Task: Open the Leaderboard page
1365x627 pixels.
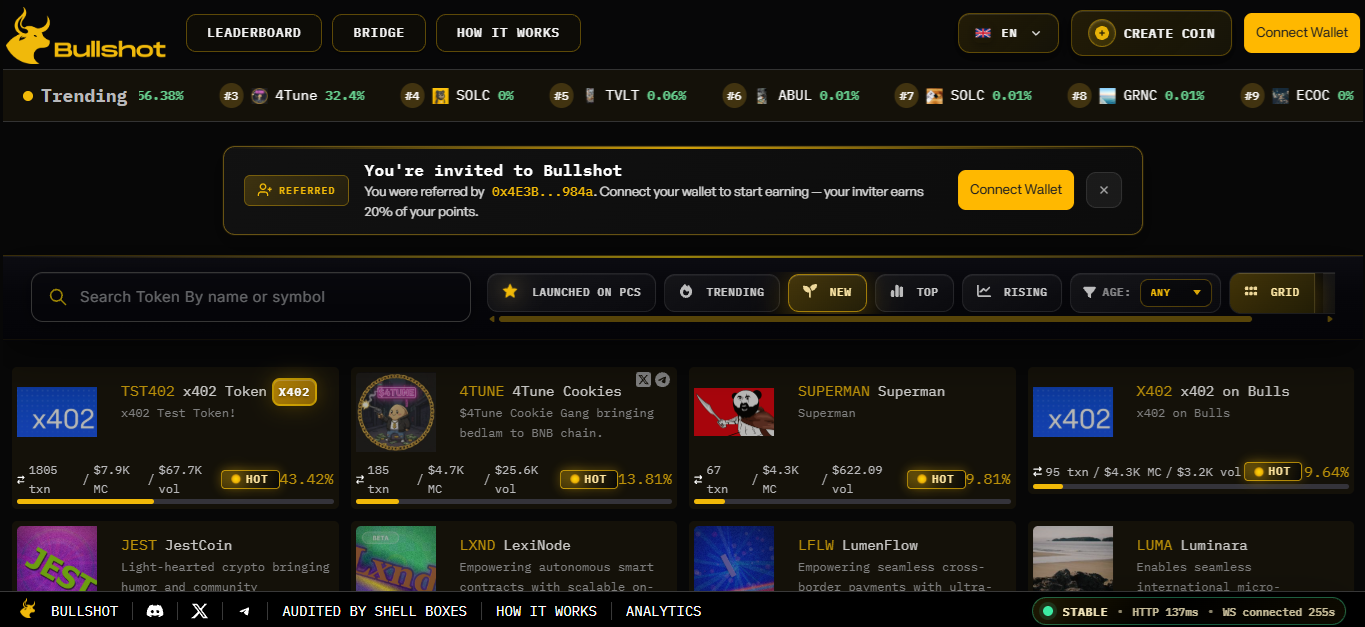Action: click(x=254, y=33)
